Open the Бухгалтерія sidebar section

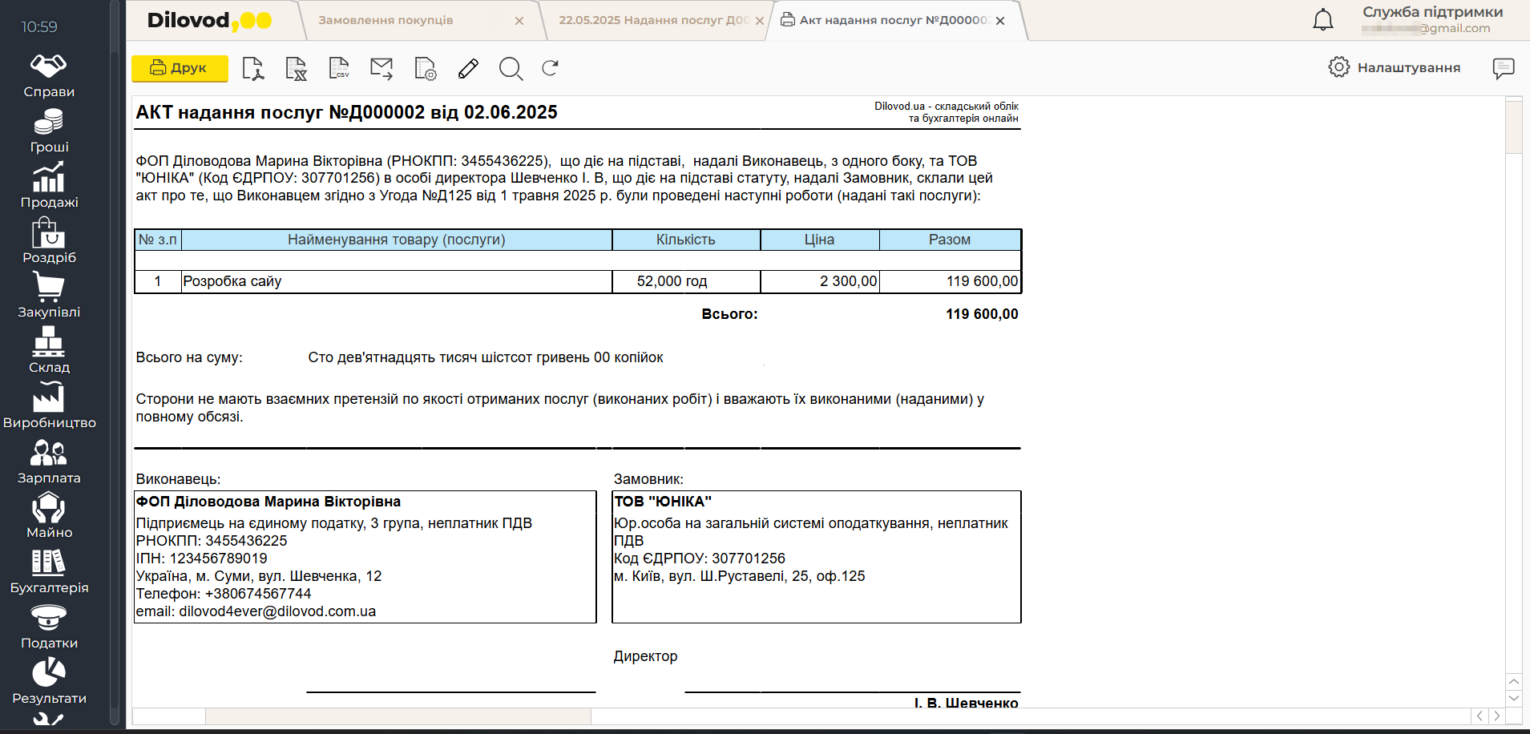point(49,572)
